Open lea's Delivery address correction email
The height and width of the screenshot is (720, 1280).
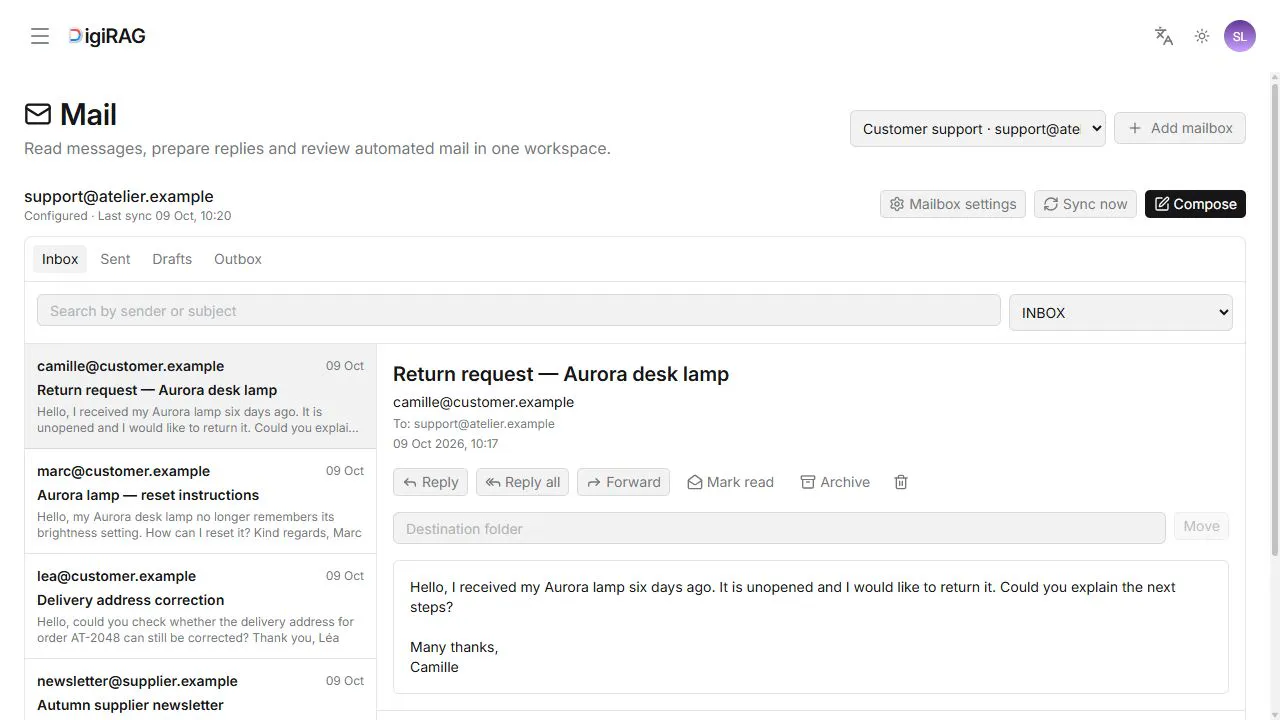tap(201, 606)
